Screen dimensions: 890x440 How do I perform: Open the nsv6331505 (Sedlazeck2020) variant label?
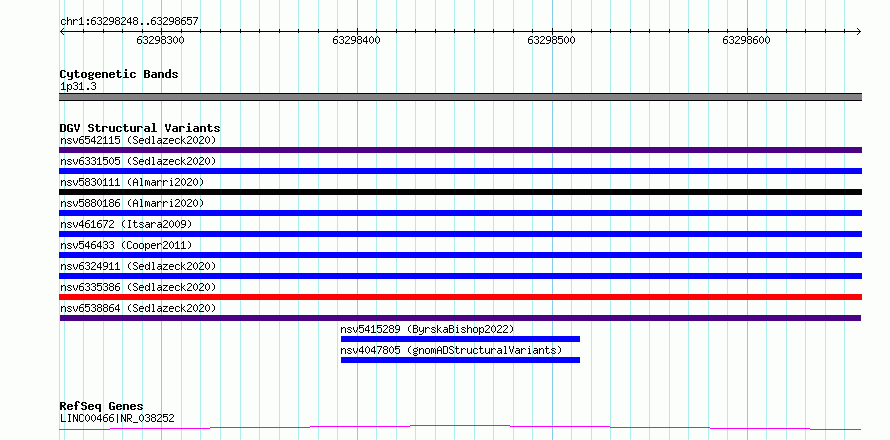point(138,161)
